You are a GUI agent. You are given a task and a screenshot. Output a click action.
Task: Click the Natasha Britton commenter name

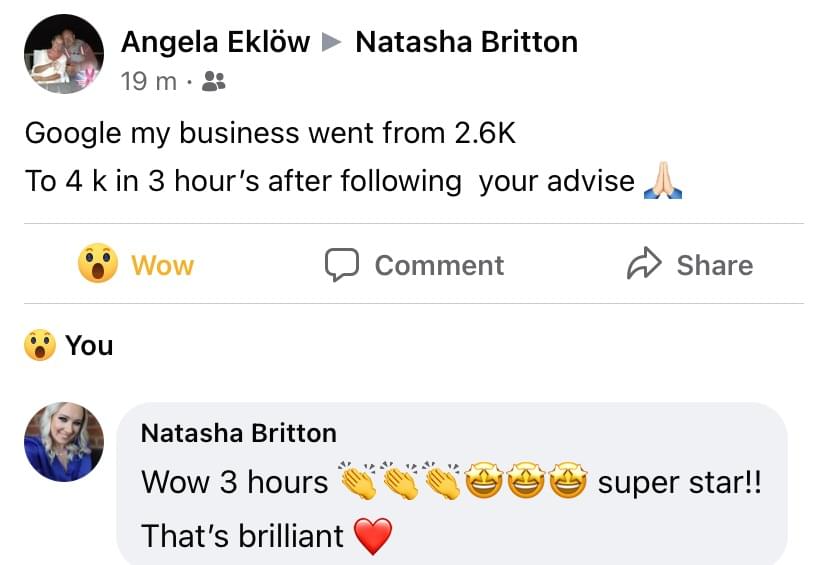click(238, 433)
